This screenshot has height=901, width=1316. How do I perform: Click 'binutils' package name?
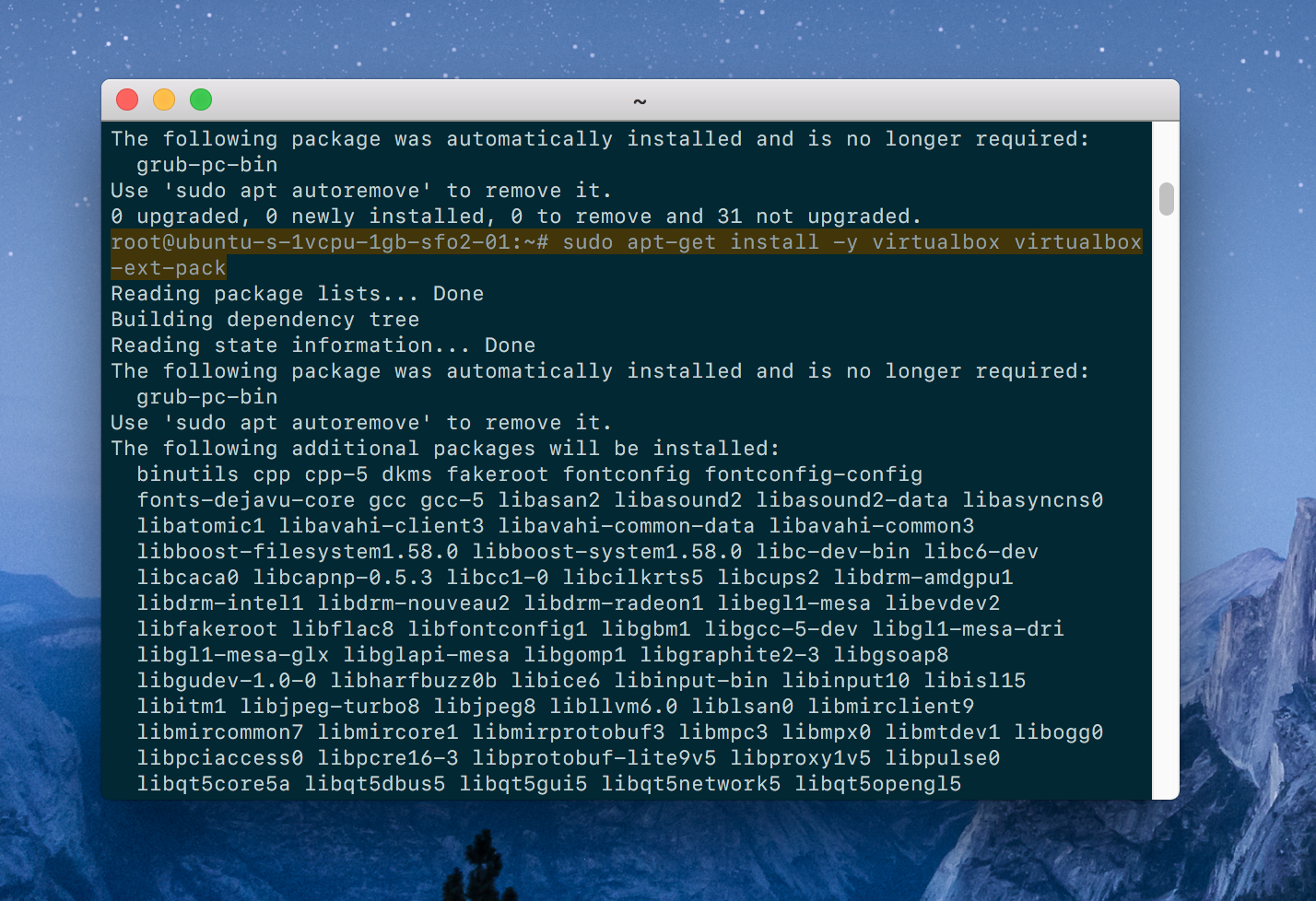pos(188,474)
